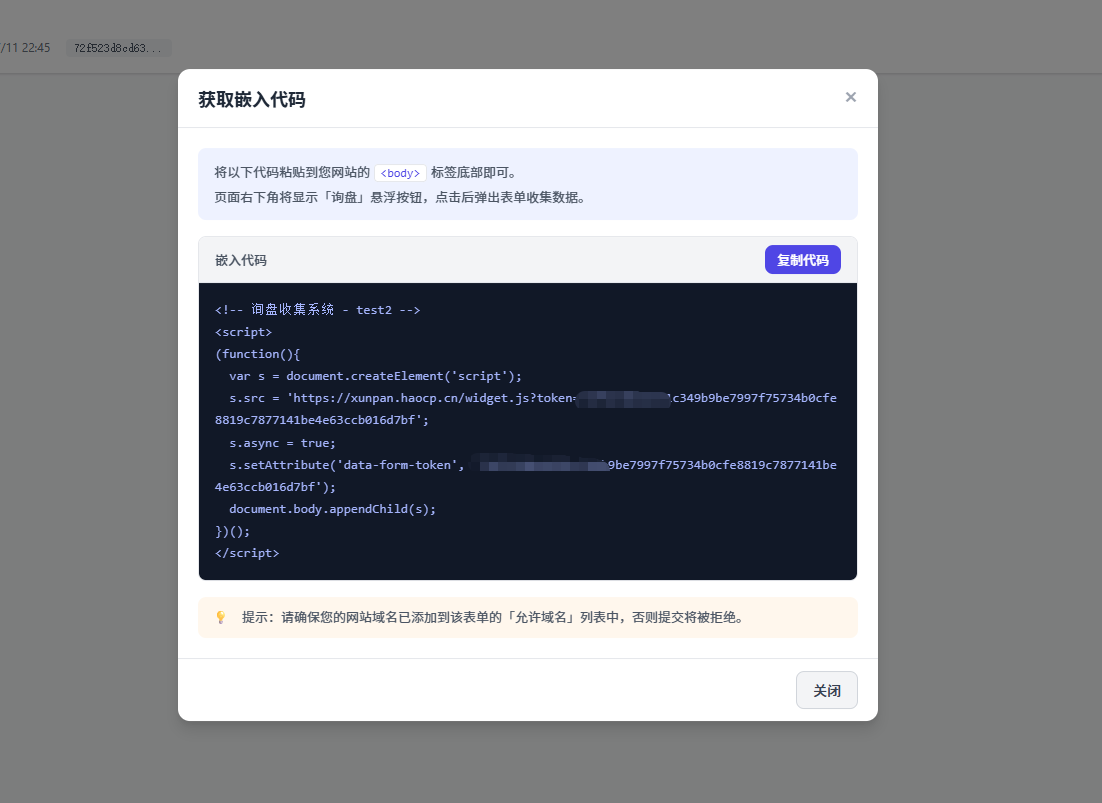This screenshot has width=1102, height=803.
Task: Click the 嵌入代码 section header label
Action: (x=240, y=260)
